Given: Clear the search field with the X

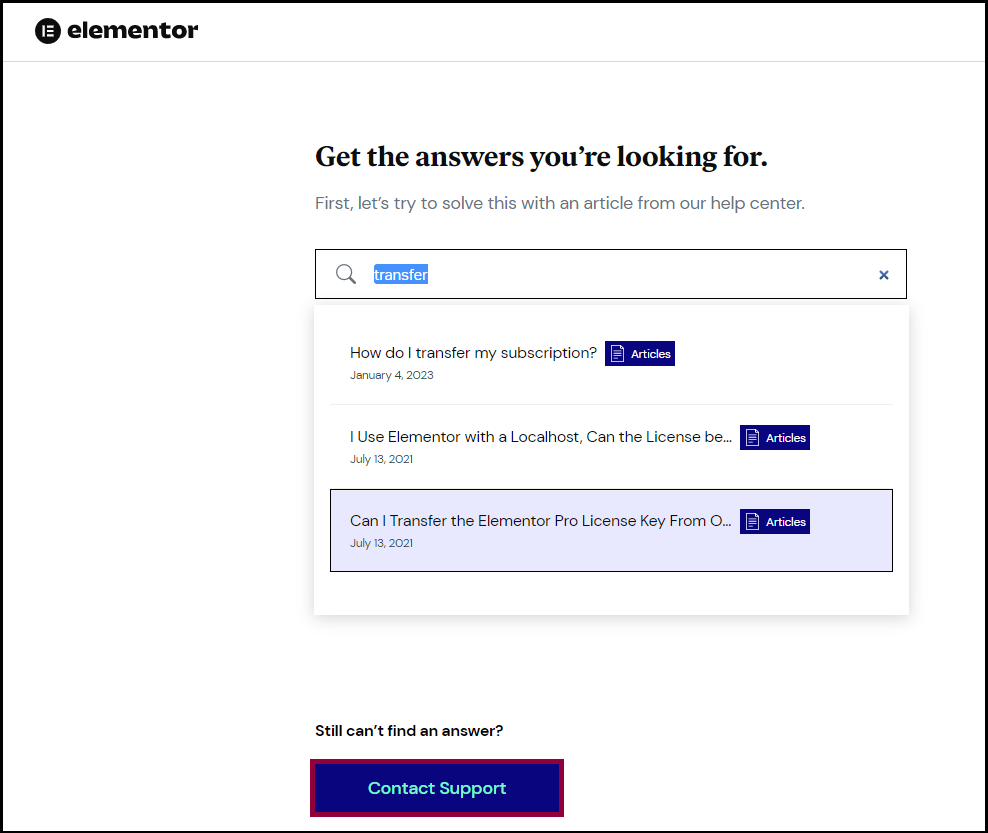Looking at the screenshot, I should click(x=883, y=275).
